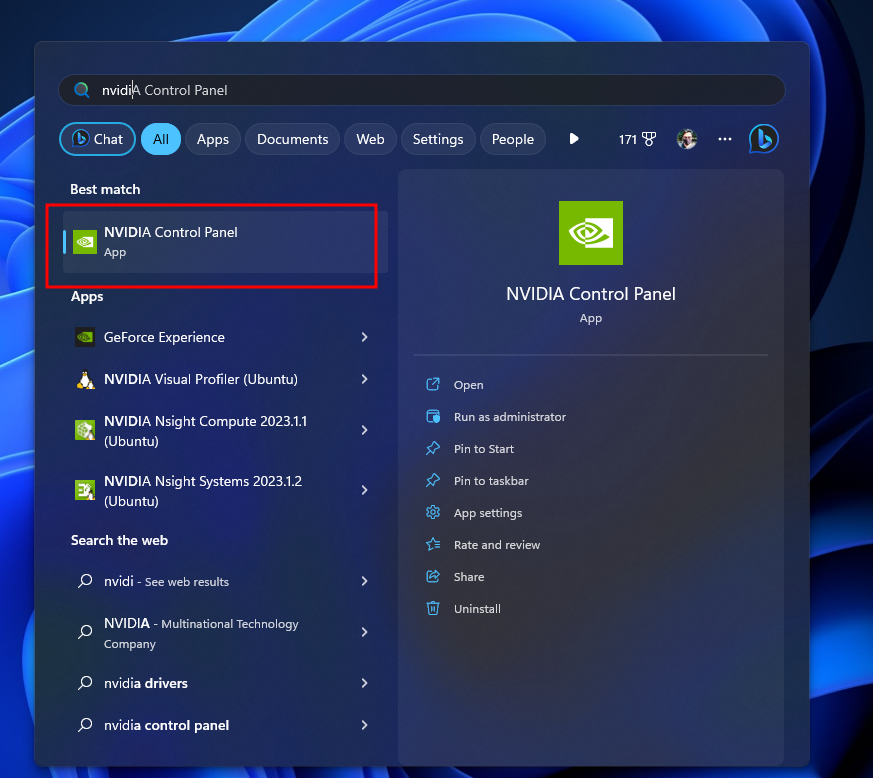This screenshot has height=778, width=873.
Task: Choose Rate and review
Action: (x=497, y=545)
